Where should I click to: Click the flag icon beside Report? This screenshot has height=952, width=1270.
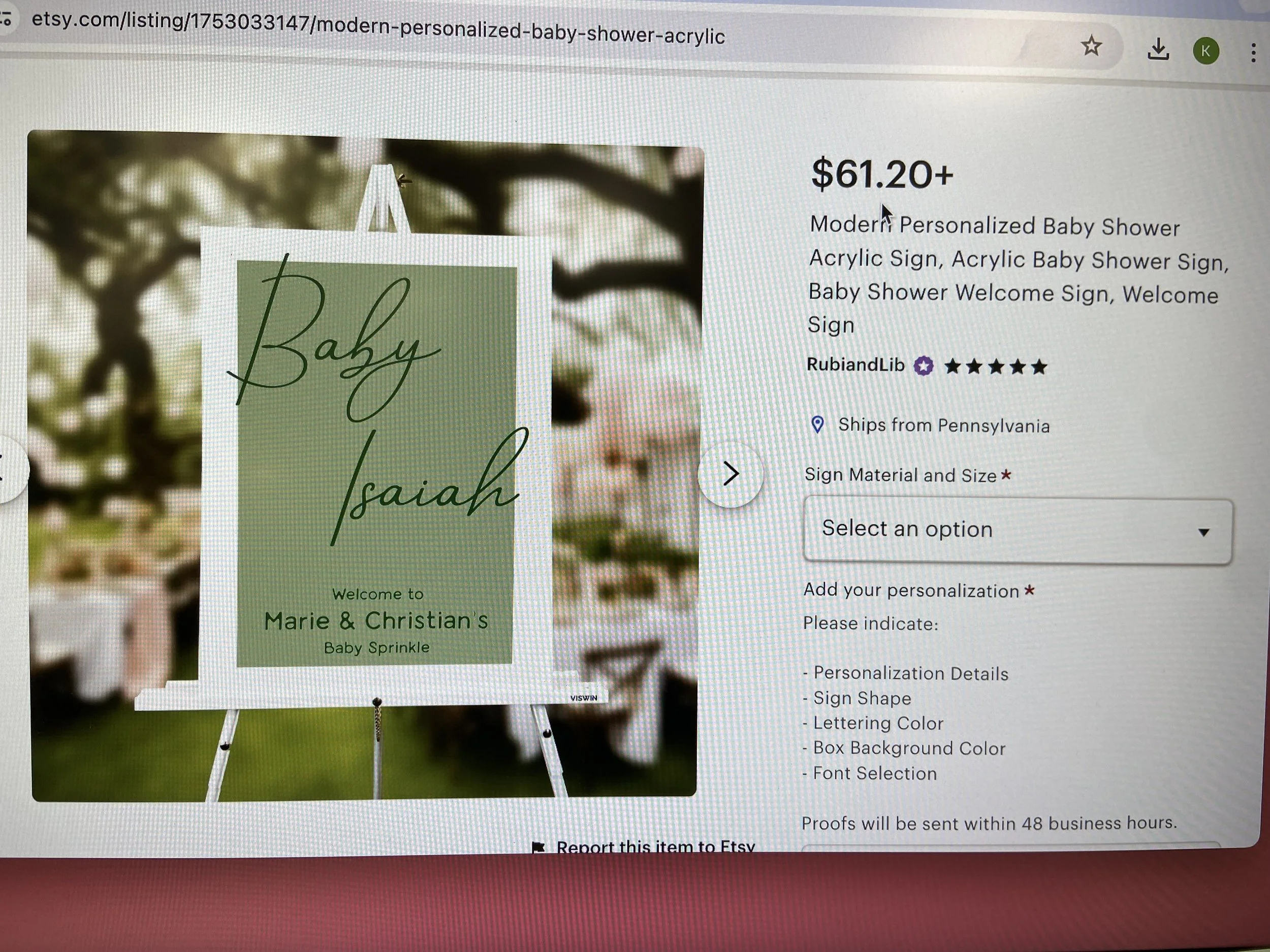(538, 847)
